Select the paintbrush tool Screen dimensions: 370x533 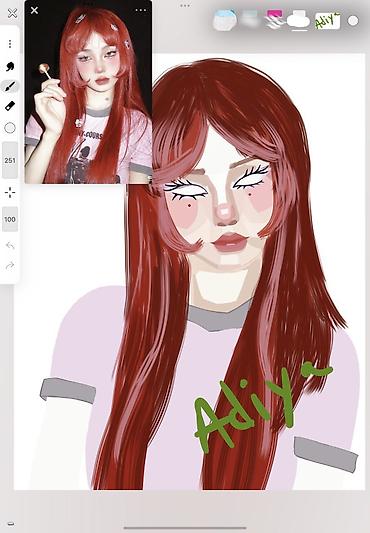(10, 86)
